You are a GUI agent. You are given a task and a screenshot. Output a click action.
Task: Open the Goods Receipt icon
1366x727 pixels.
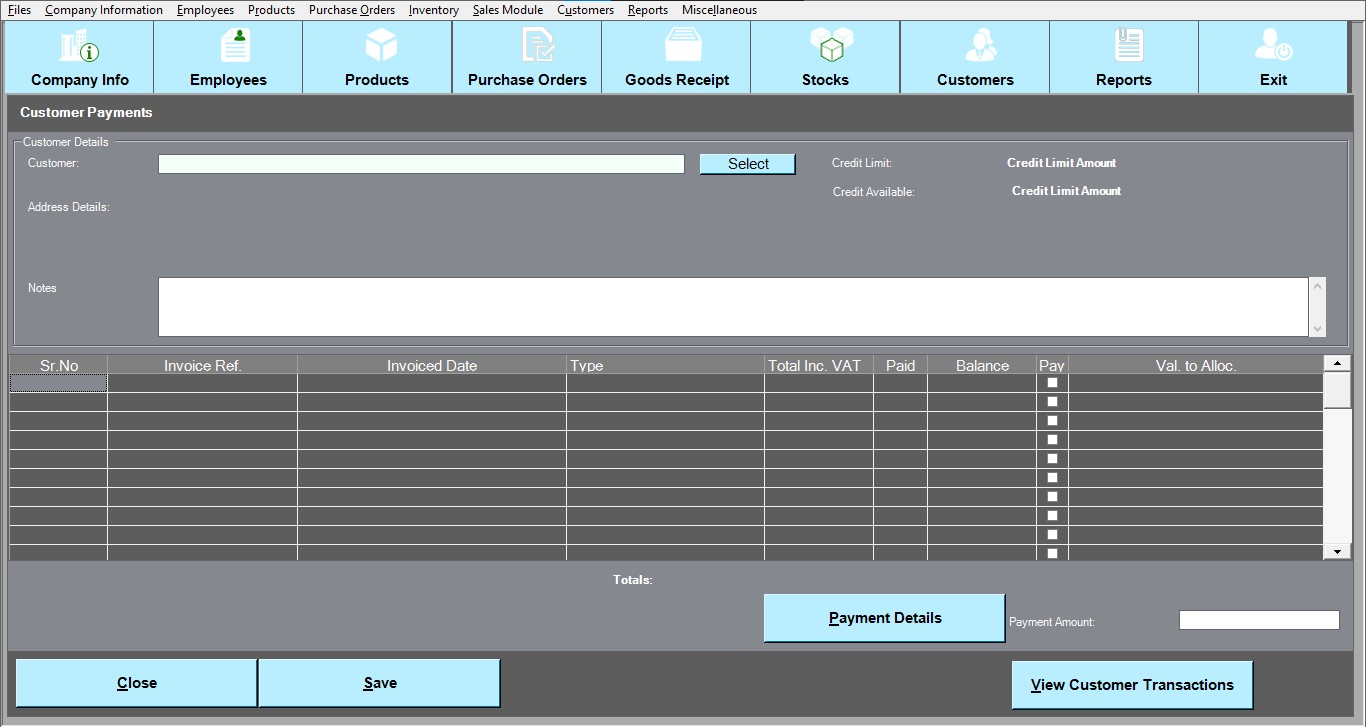(x=684, y=46)
